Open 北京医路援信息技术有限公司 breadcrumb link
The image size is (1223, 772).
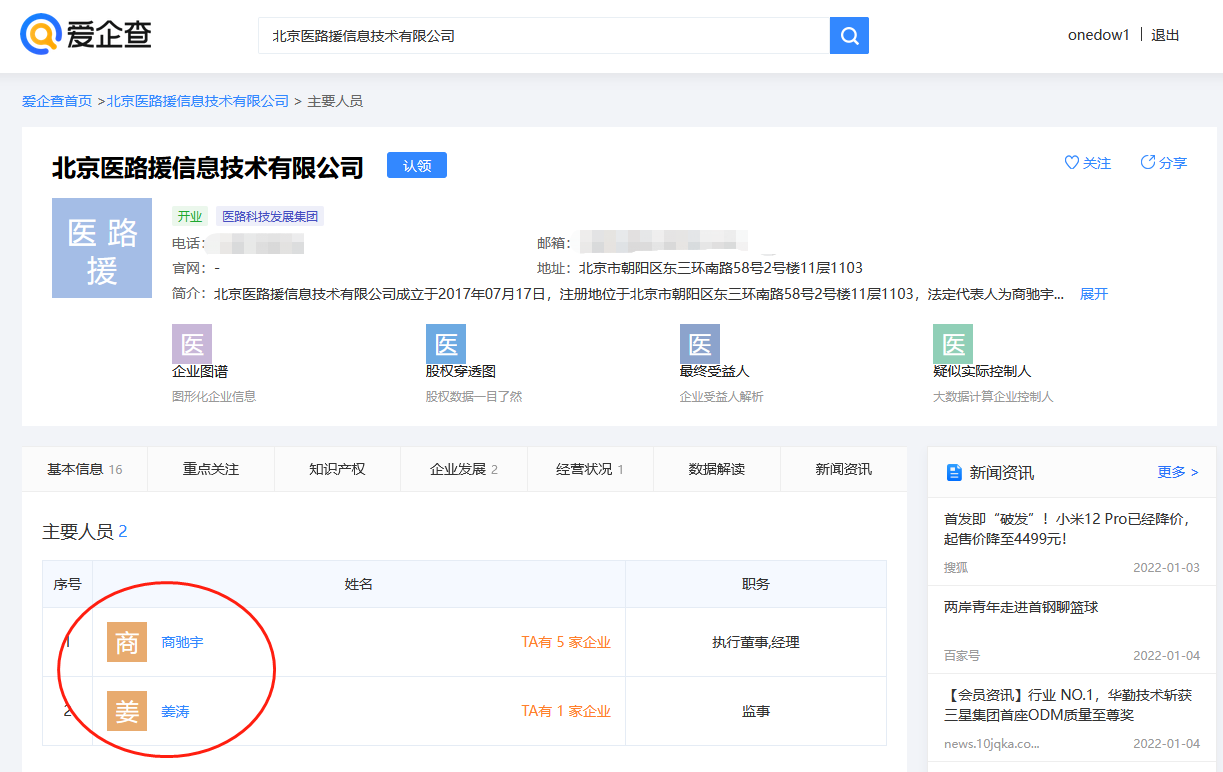pos(198,101)
